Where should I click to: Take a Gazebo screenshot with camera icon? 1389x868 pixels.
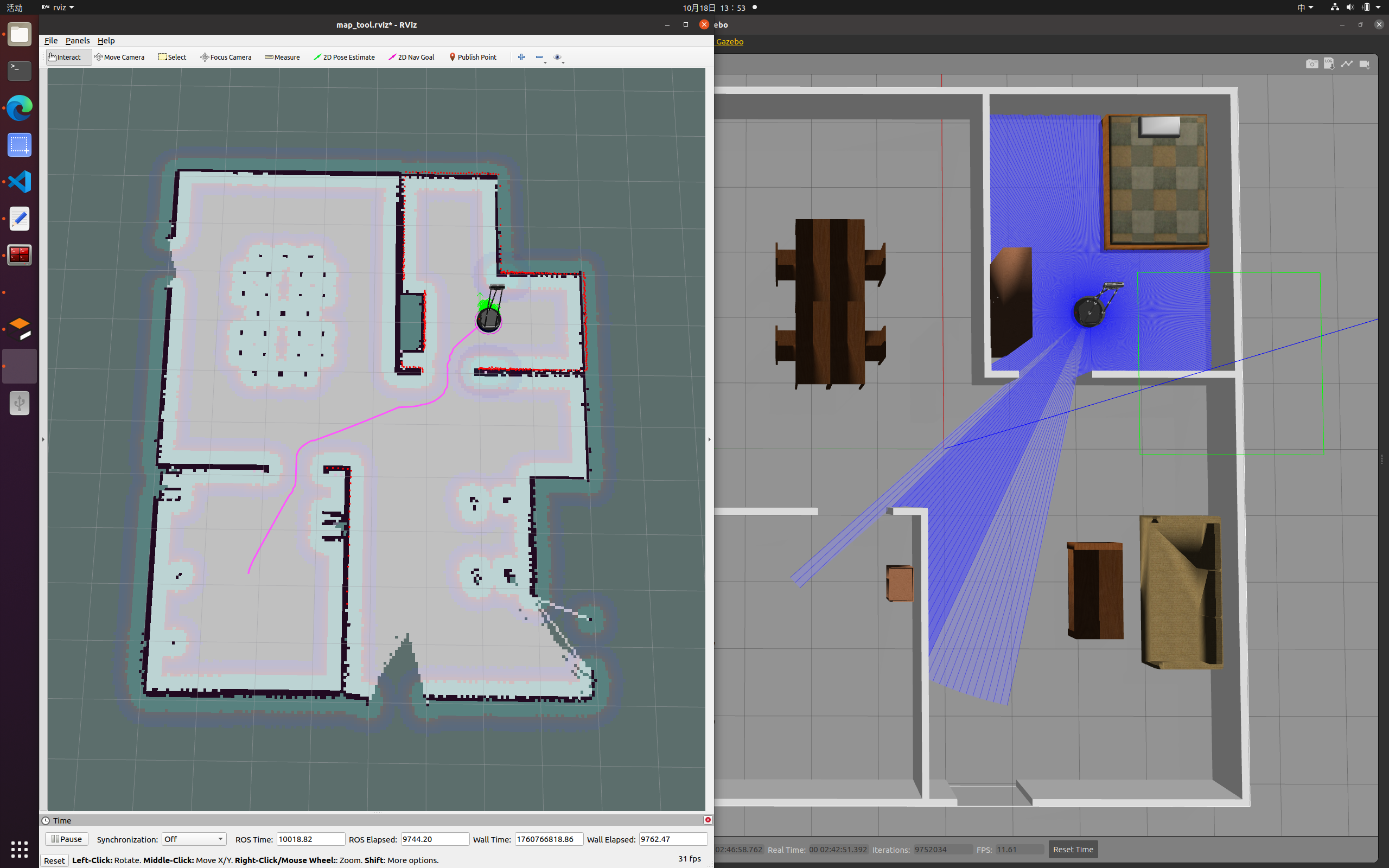coord(1311,63)
